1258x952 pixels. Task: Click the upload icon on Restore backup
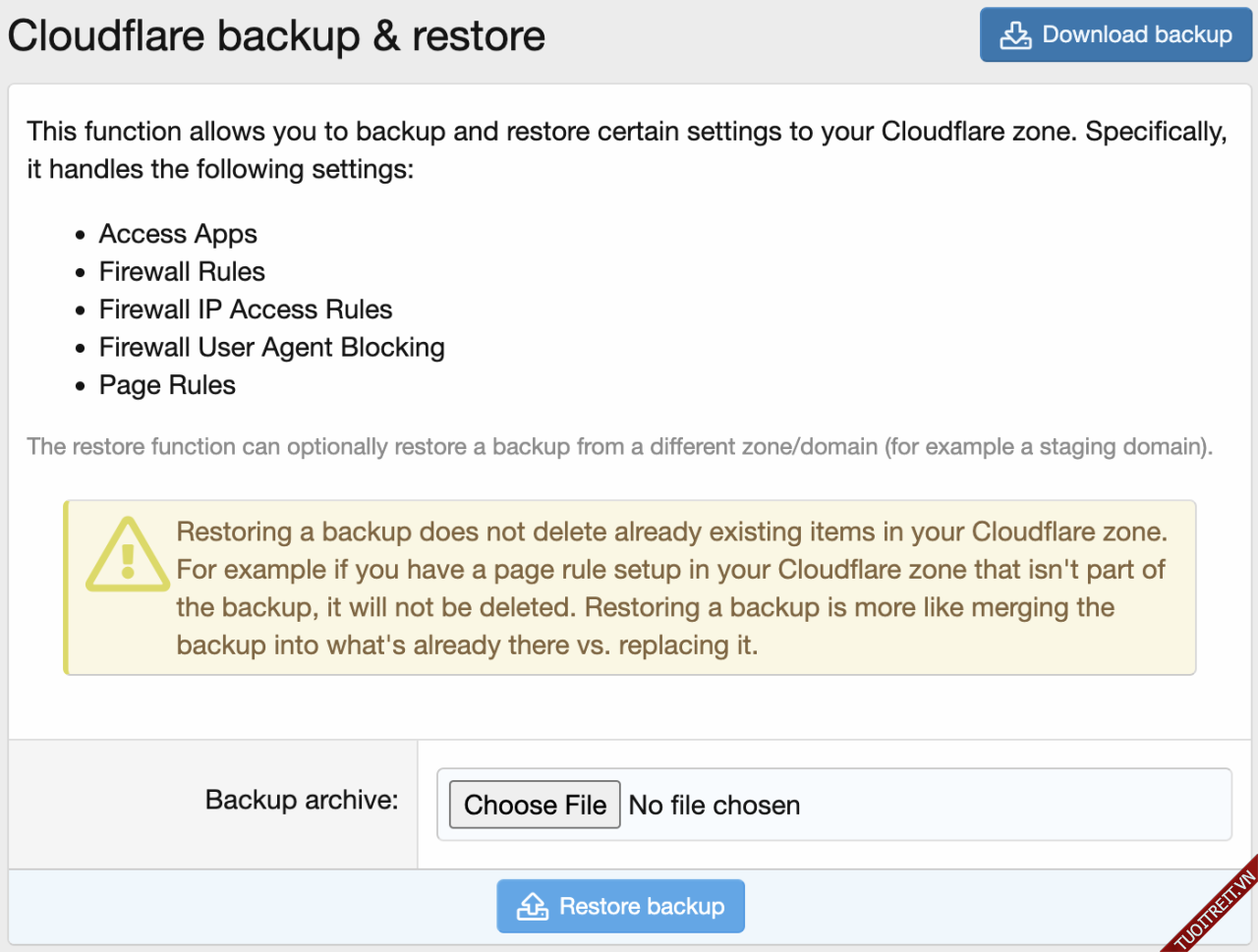(533, 906)
